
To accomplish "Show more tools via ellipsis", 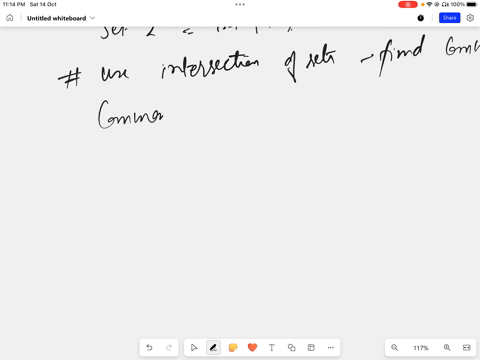I will (x=330, y=348).
